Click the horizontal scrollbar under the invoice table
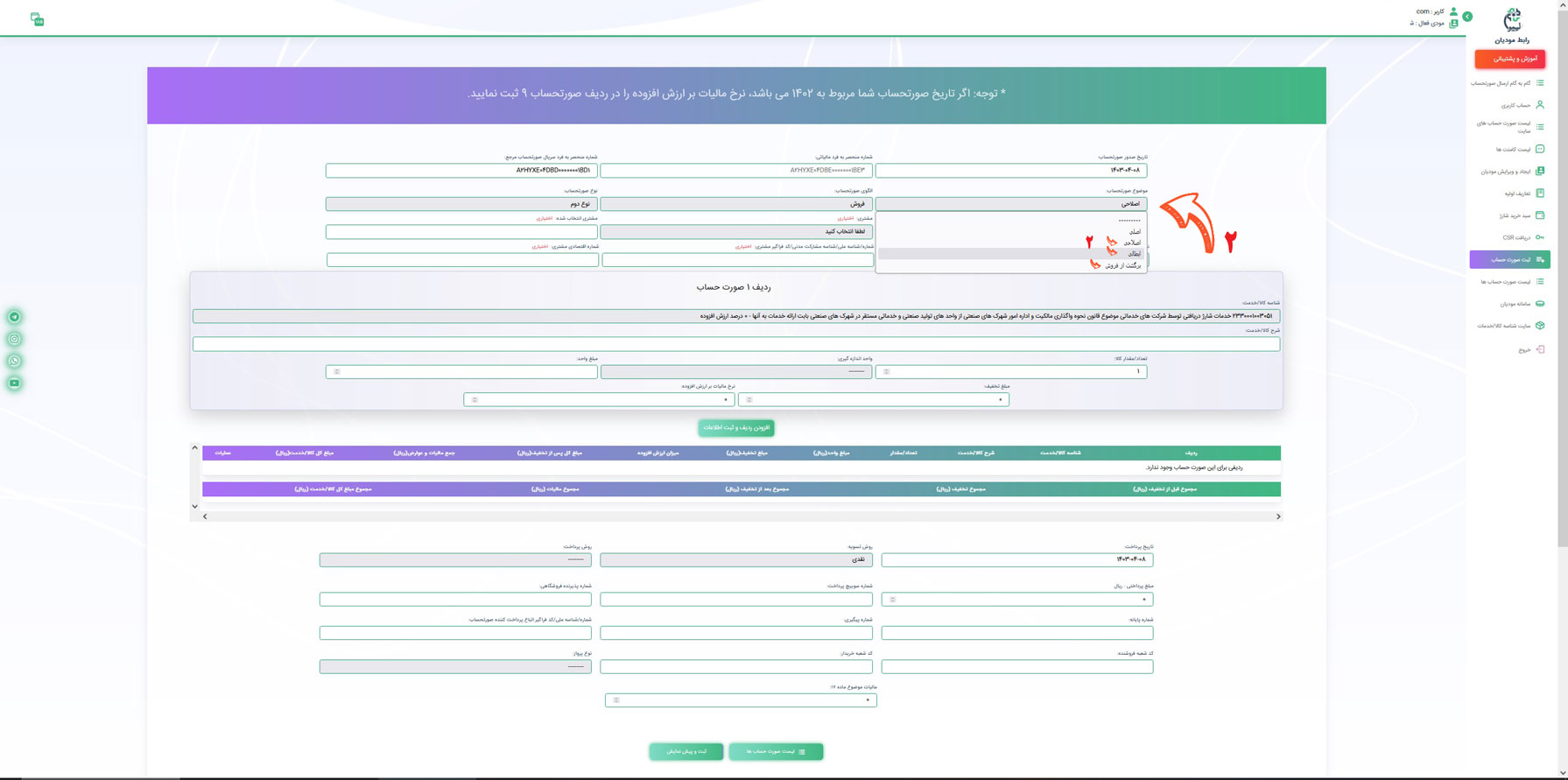Screen dimensions: 1568x780 coord(741,516)
